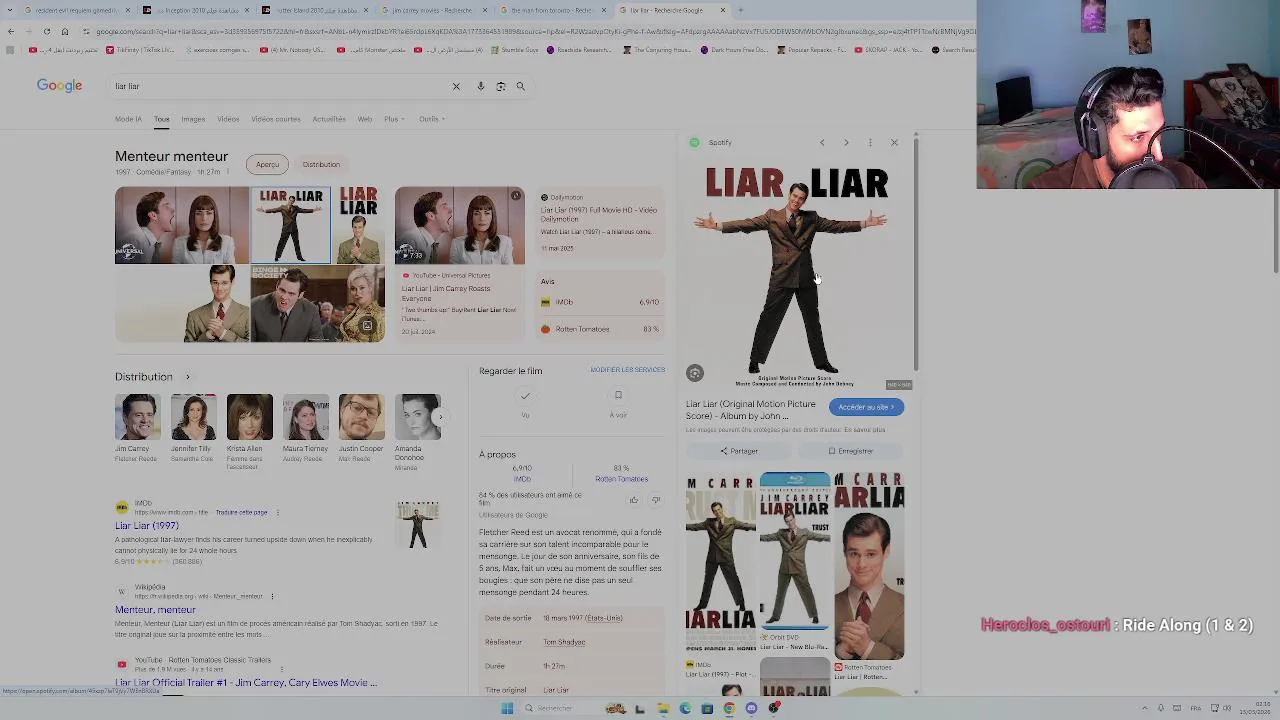Reload the page in Chrome
The width and height of the screenshot is (1280, 720).
(x=47, y=31)
